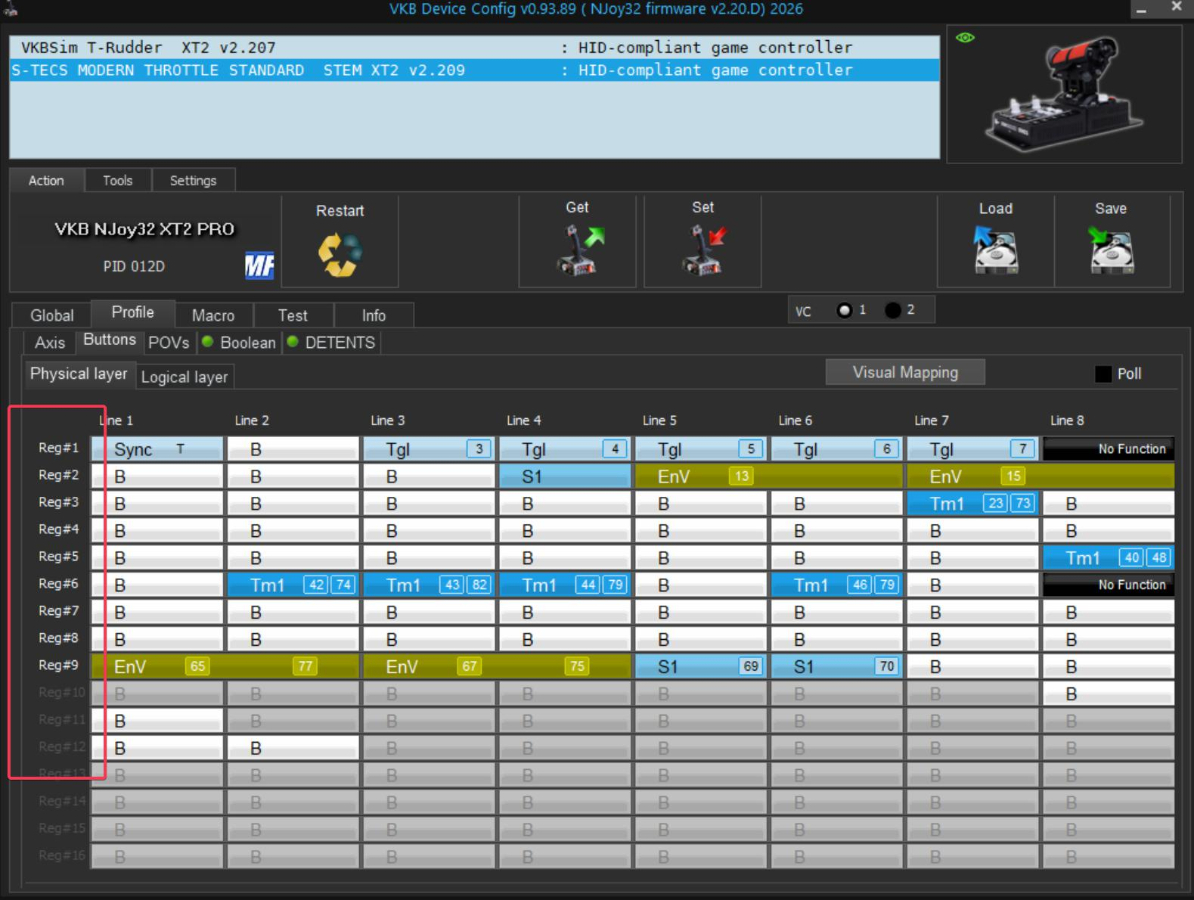Click the Sync cell in Reg#1
The height and width of the screenshot is (900, 1194).
point(158,449)
